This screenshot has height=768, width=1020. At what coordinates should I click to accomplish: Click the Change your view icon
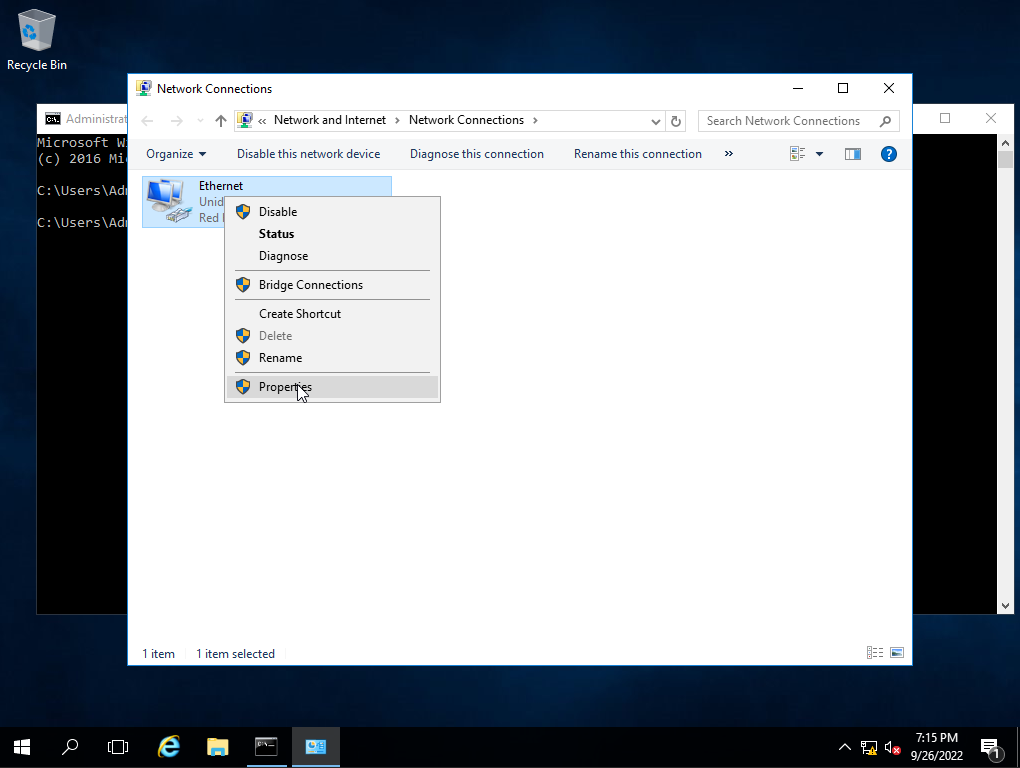click(x=798, y=154)
